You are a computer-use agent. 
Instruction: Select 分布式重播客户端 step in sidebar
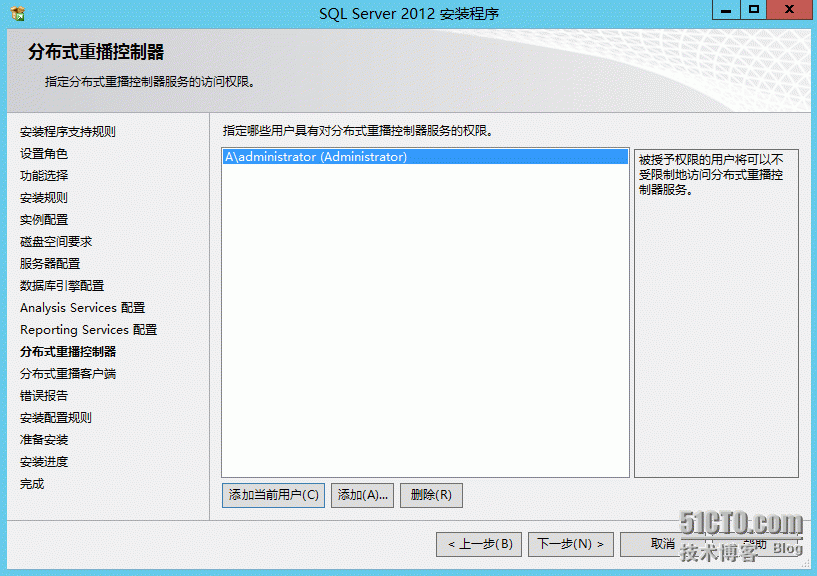68,374
